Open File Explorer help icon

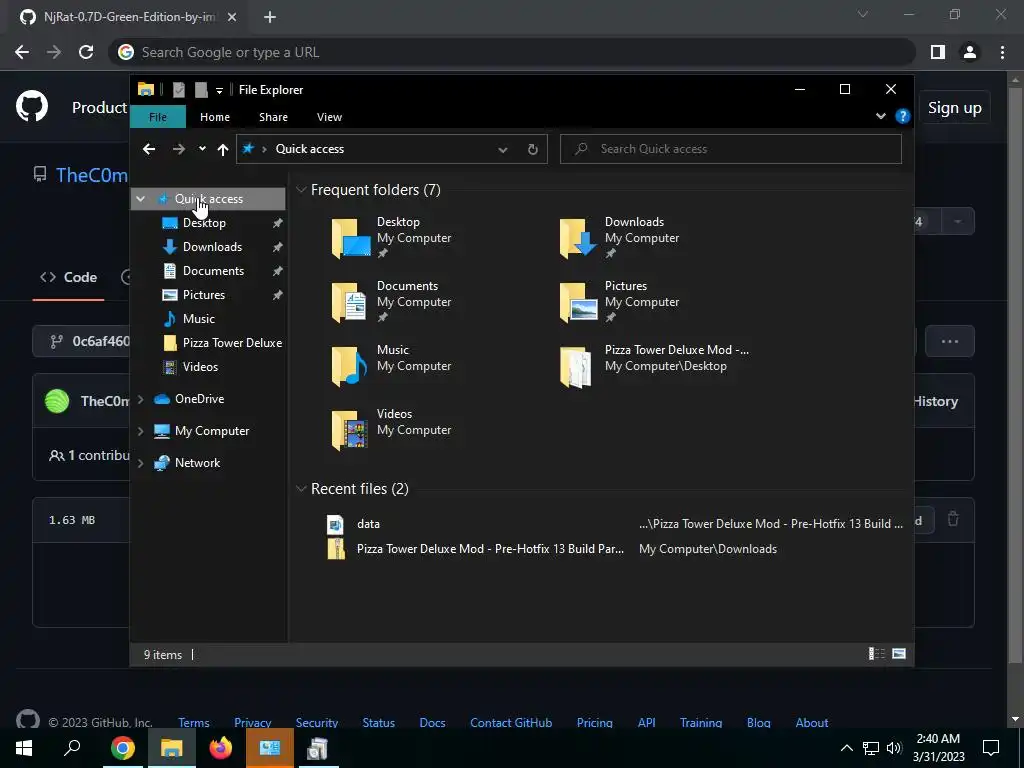click(903, 116)
